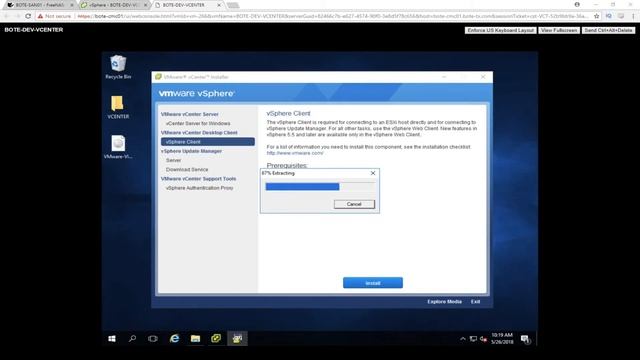This screenshot has height=360, width=640.
Task: Open the taskbar clock and date
Action: [502, 338]
